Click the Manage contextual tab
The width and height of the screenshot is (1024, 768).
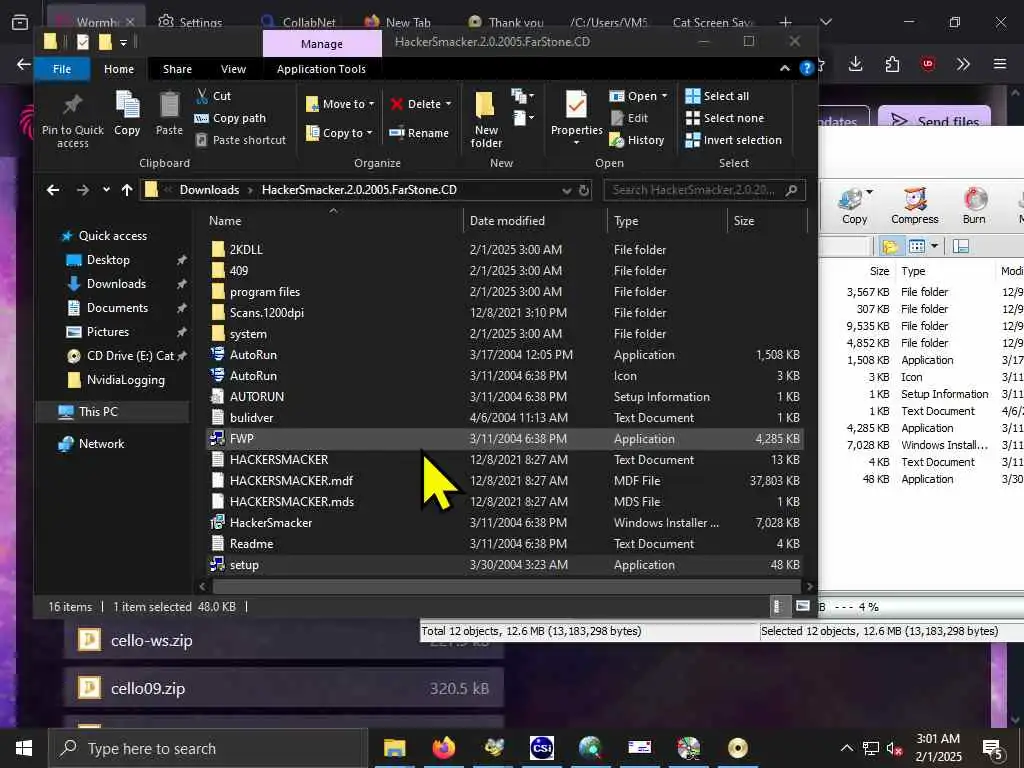click(x=322, y=44)
